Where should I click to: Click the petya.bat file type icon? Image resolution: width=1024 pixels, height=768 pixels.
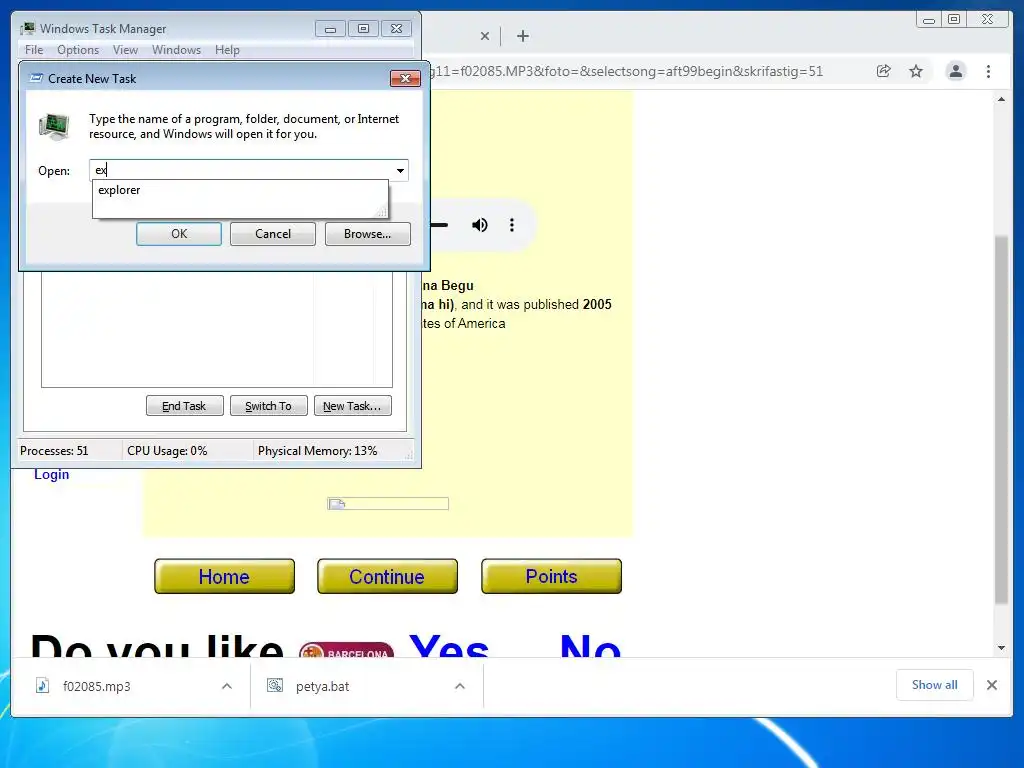point(275,686)
